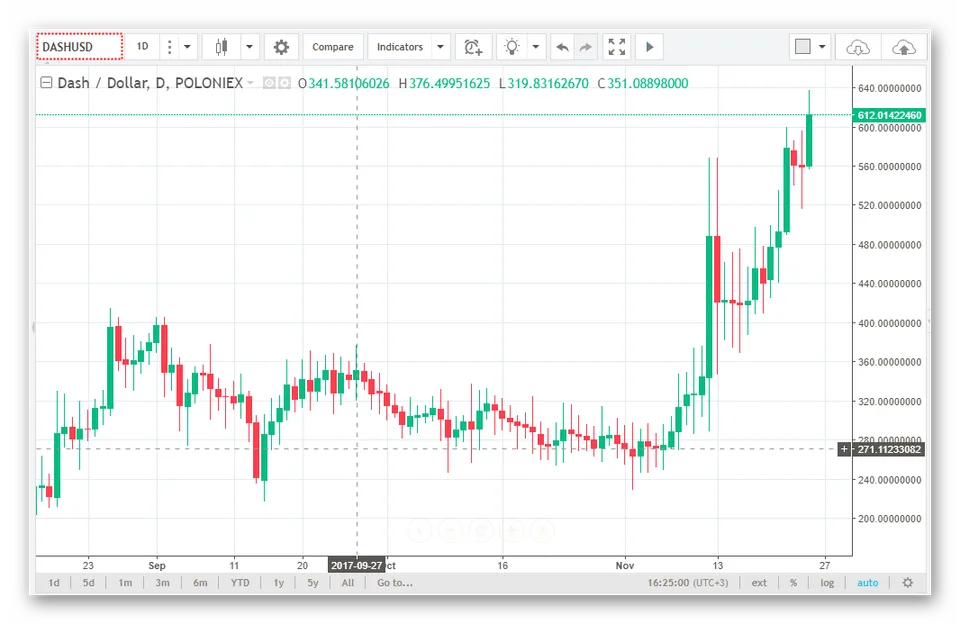The height and width of the screenshot is (624, 960).
Task: Collapse the Dash / Dollar legend box
Action: point(46,83)
